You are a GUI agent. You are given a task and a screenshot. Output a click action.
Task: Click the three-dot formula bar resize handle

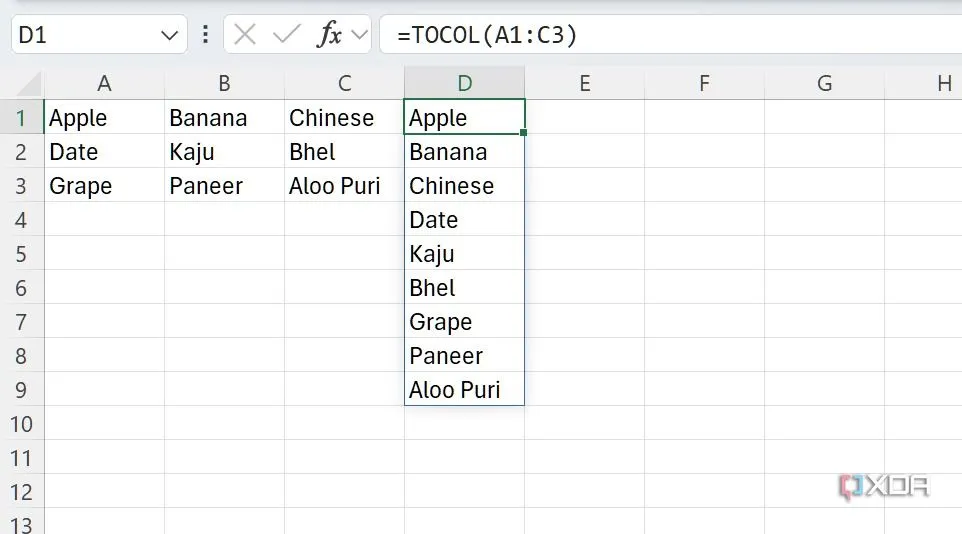[x=206, y=35]
